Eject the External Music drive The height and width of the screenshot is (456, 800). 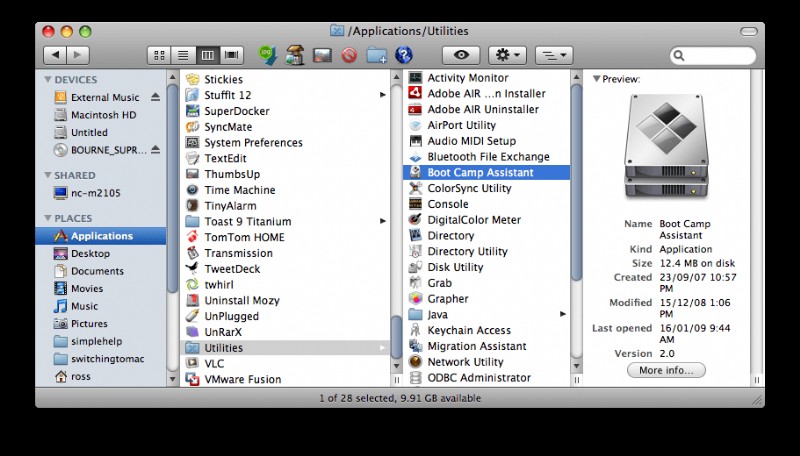tap(156, 97)
